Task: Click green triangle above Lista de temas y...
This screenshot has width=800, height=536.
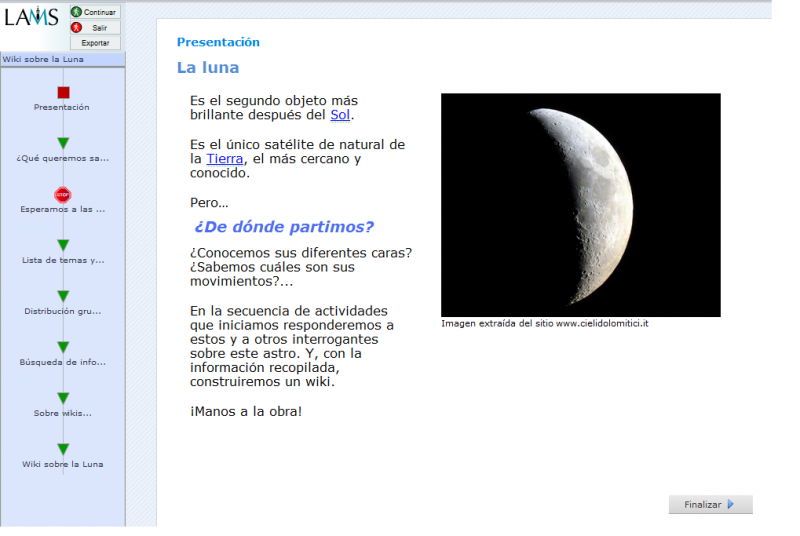Action: coord(63,245)
